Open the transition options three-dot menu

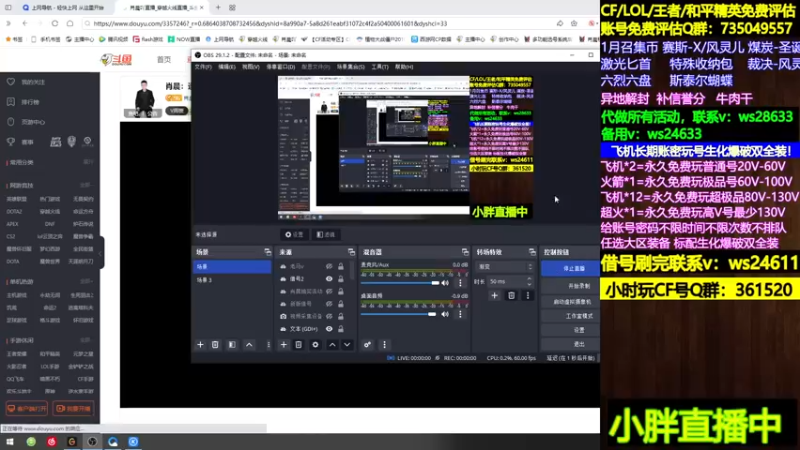[x=528, y=295]
